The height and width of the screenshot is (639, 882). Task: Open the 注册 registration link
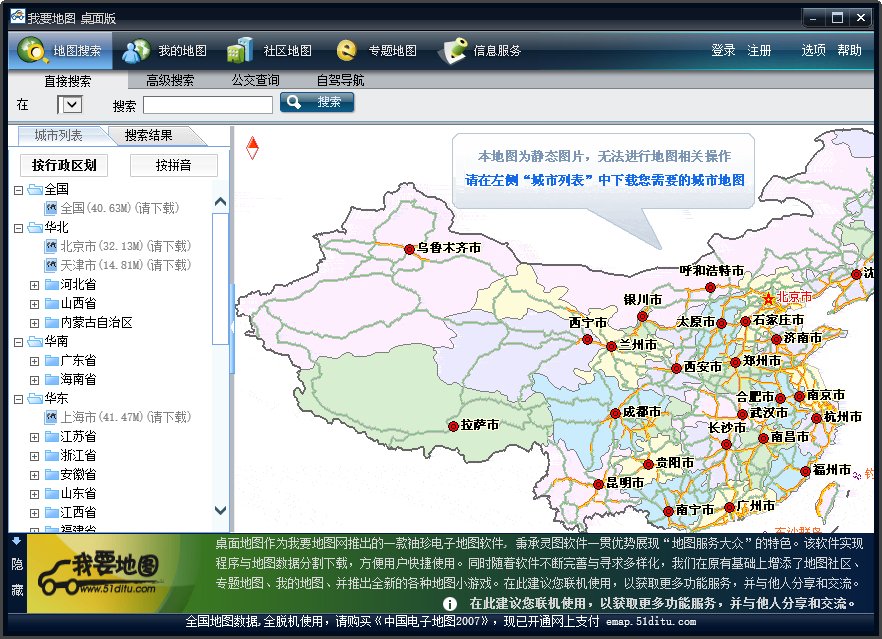coord(760,49)
